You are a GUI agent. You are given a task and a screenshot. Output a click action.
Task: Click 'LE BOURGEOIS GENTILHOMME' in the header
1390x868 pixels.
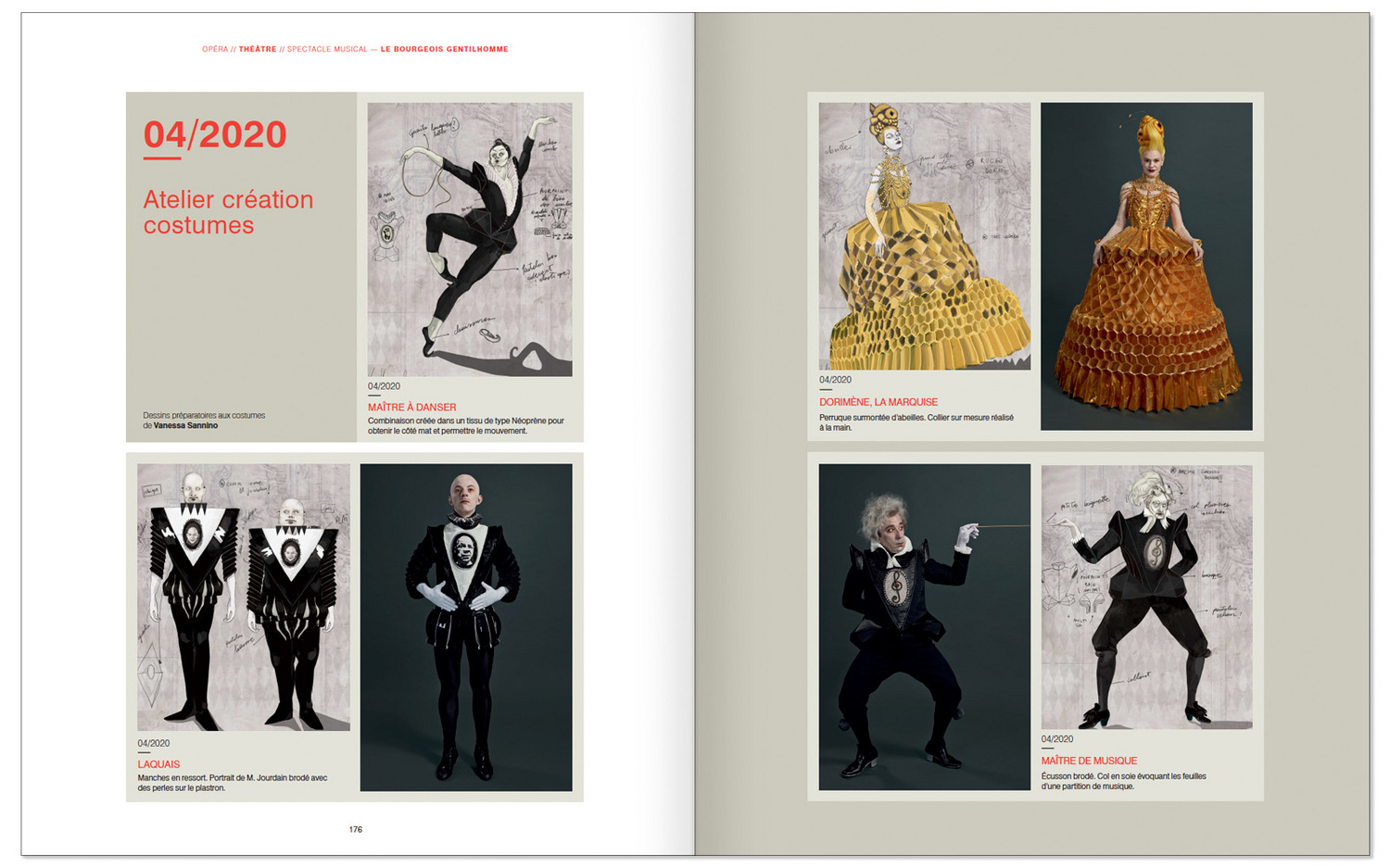tap(445, 49)
